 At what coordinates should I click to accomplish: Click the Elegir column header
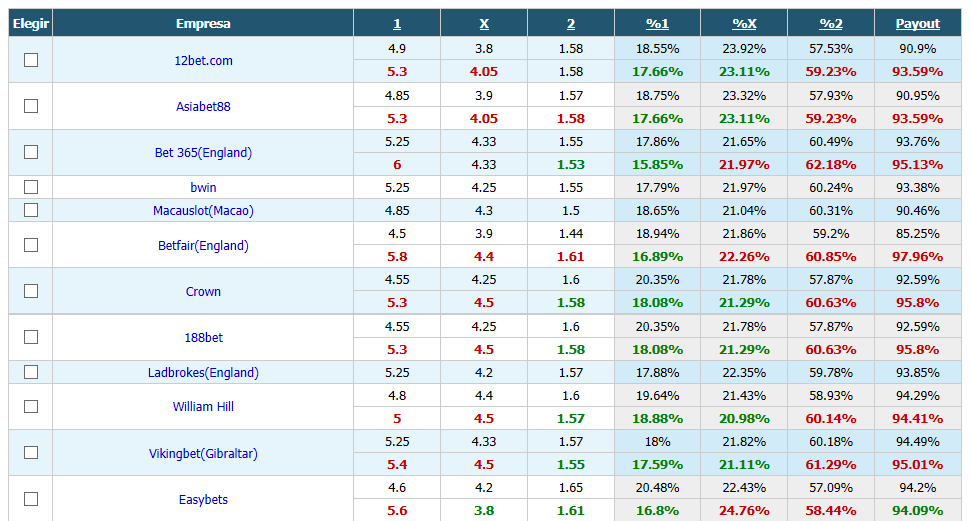pyautogui.click(x=31, y=24)
